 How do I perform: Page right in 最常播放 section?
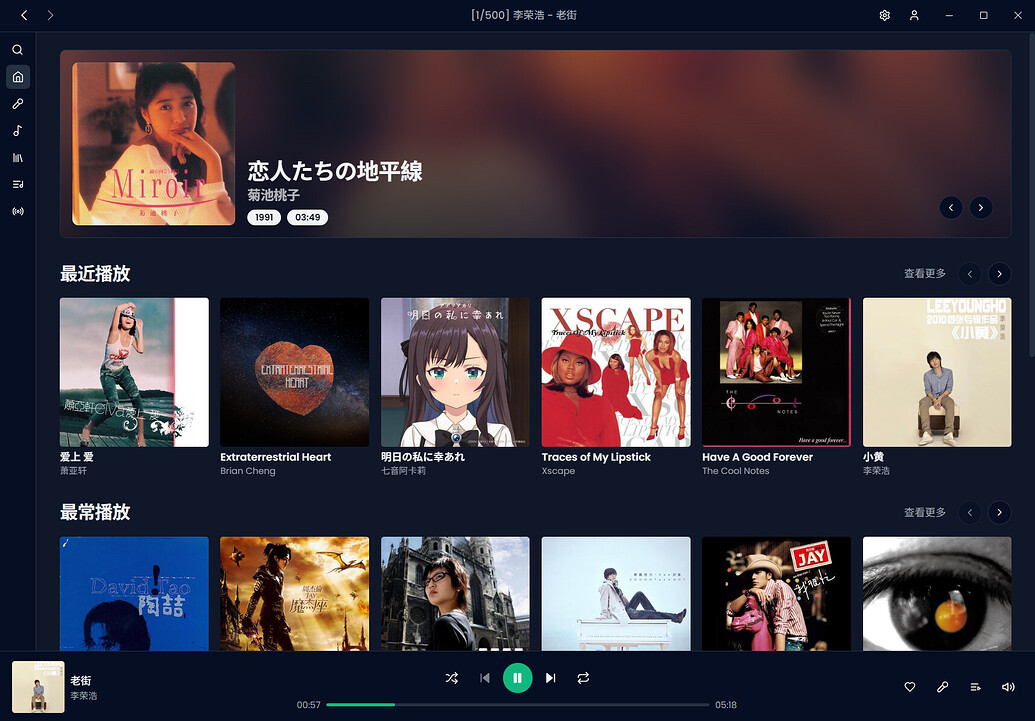click(x=999, y=512)
